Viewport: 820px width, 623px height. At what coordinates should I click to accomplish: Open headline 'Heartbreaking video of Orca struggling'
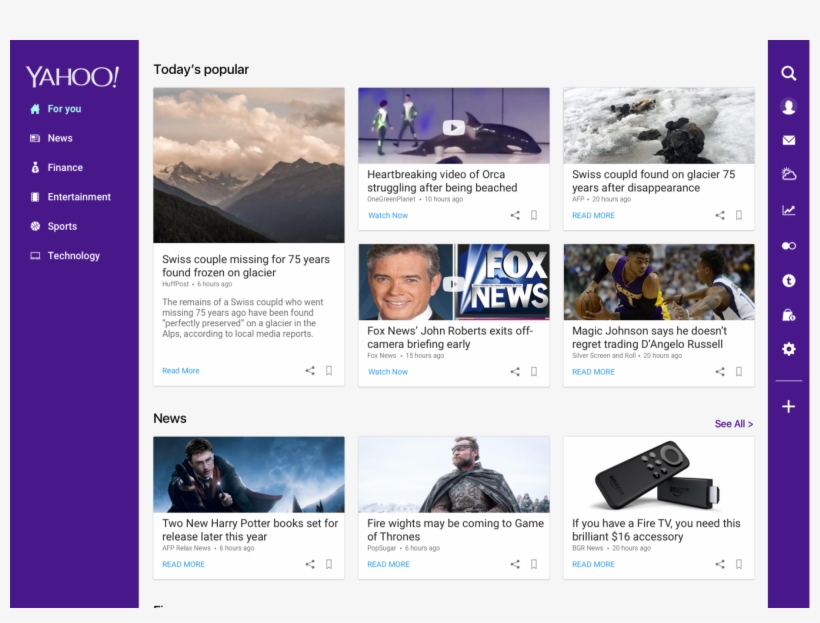[x=442, y=181]
